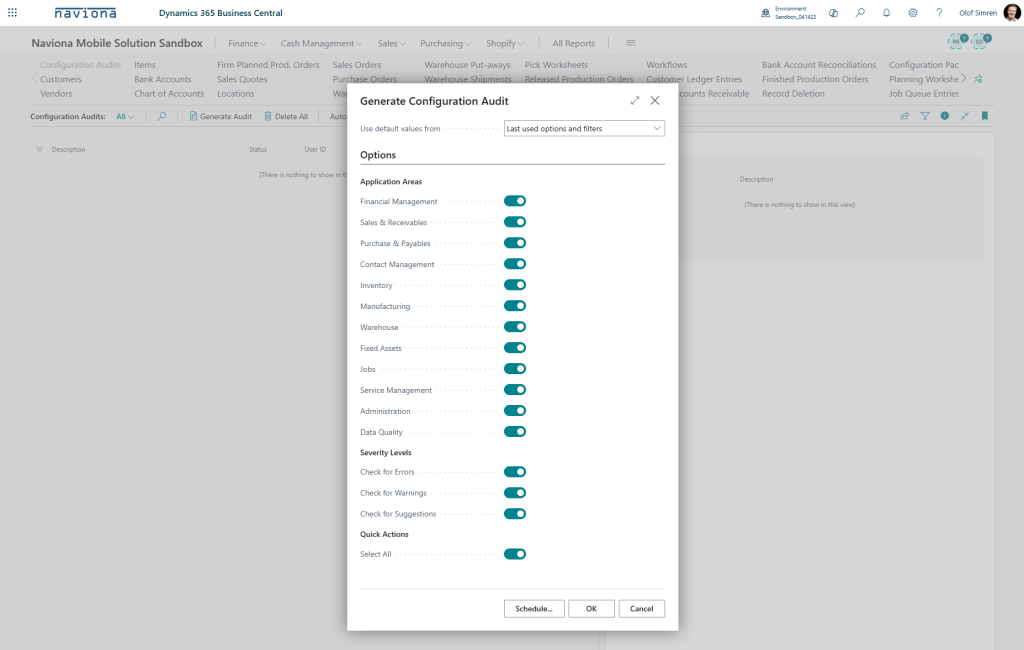Switch off the Select All toggle
Viewport: 1024px width, 650px height.
point(515,554)
